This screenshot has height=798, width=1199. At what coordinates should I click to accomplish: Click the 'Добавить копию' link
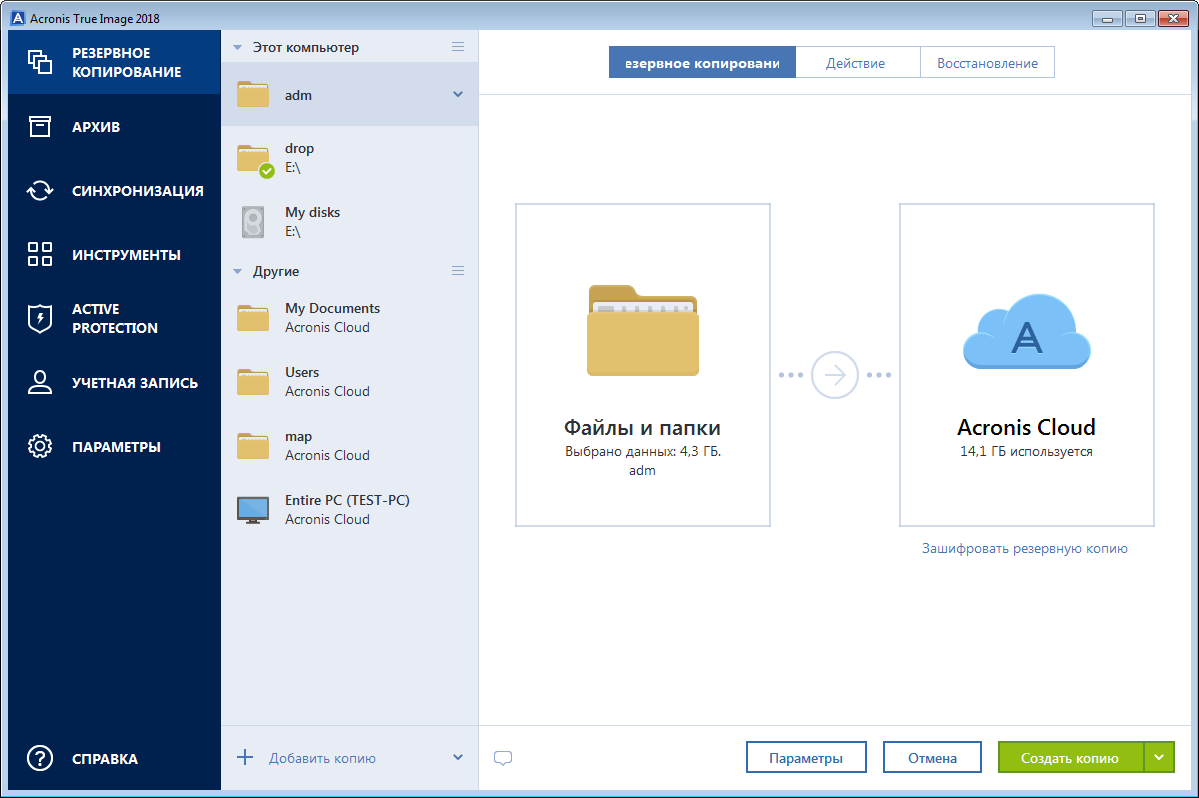click(322, 758)
